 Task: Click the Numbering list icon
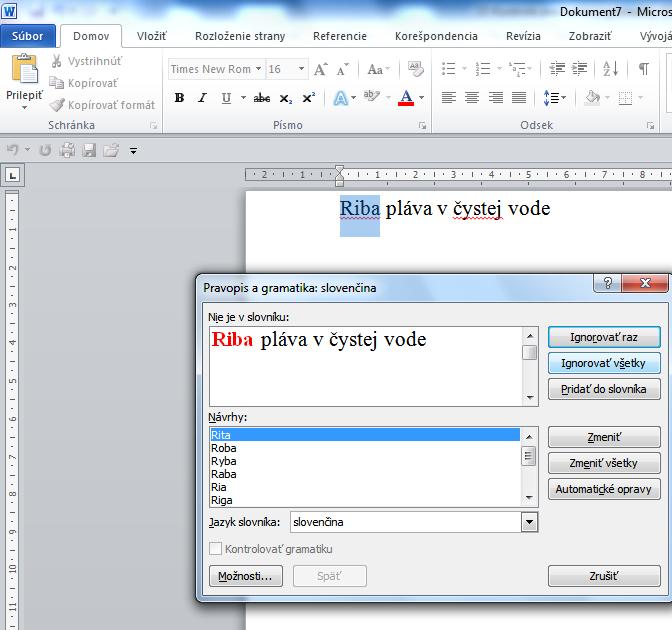coord(483,69)
